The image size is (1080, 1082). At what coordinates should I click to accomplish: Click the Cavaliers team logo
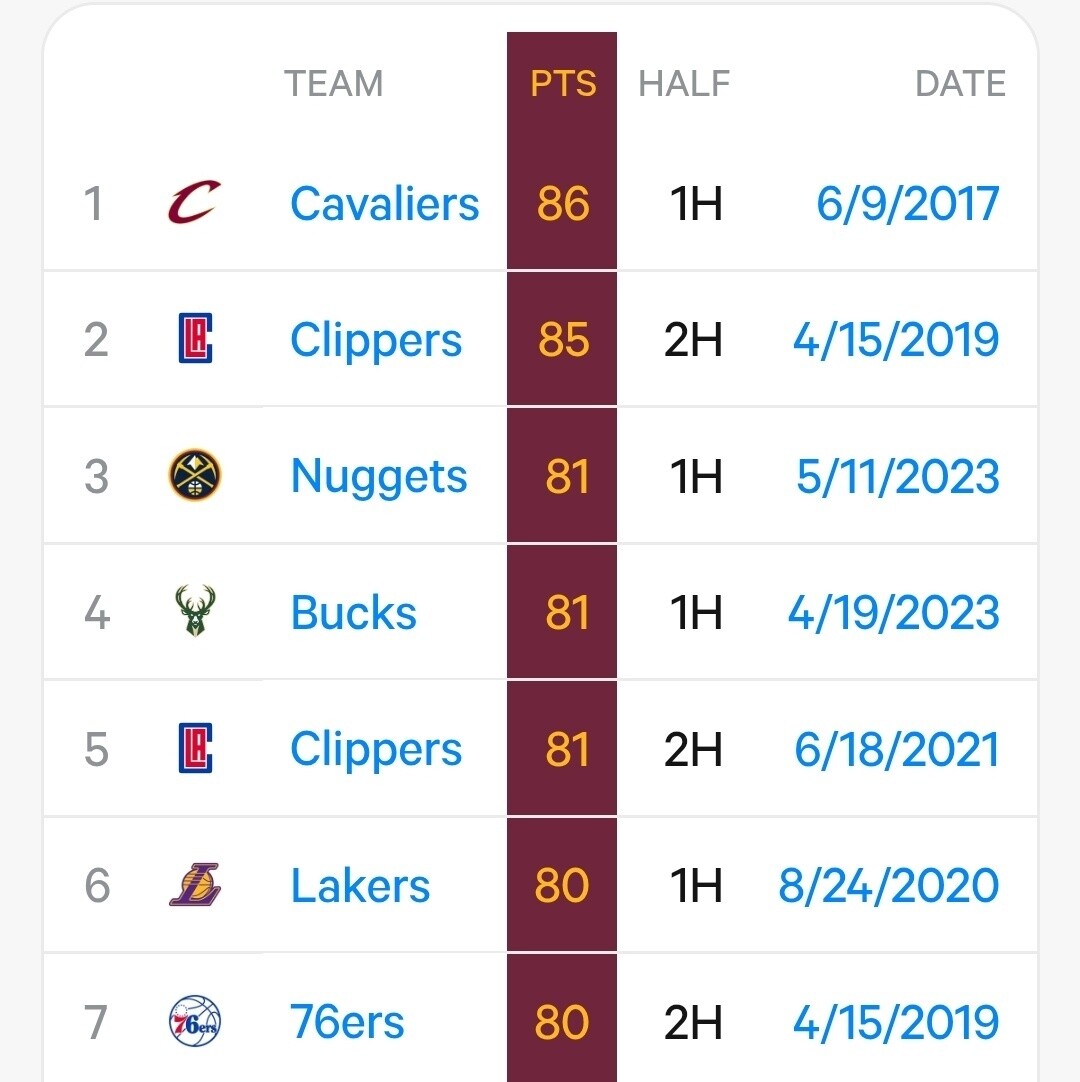click(194, 203)
